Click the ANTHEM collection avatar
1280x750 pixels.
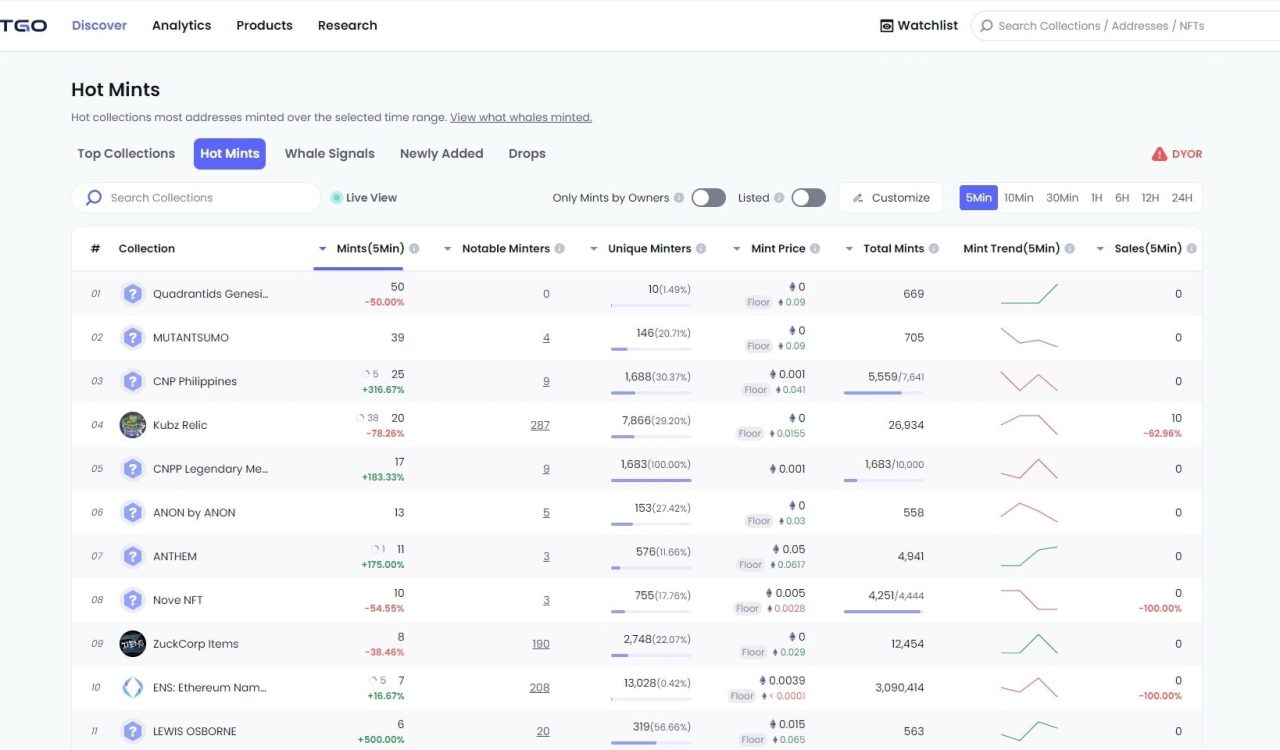tap(132, 556)
